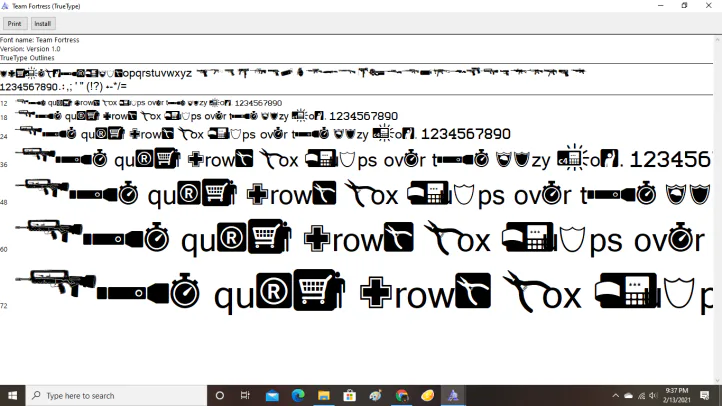Open Task View on the taskbar
Screen dimensions: 722x406
(245, 395)
